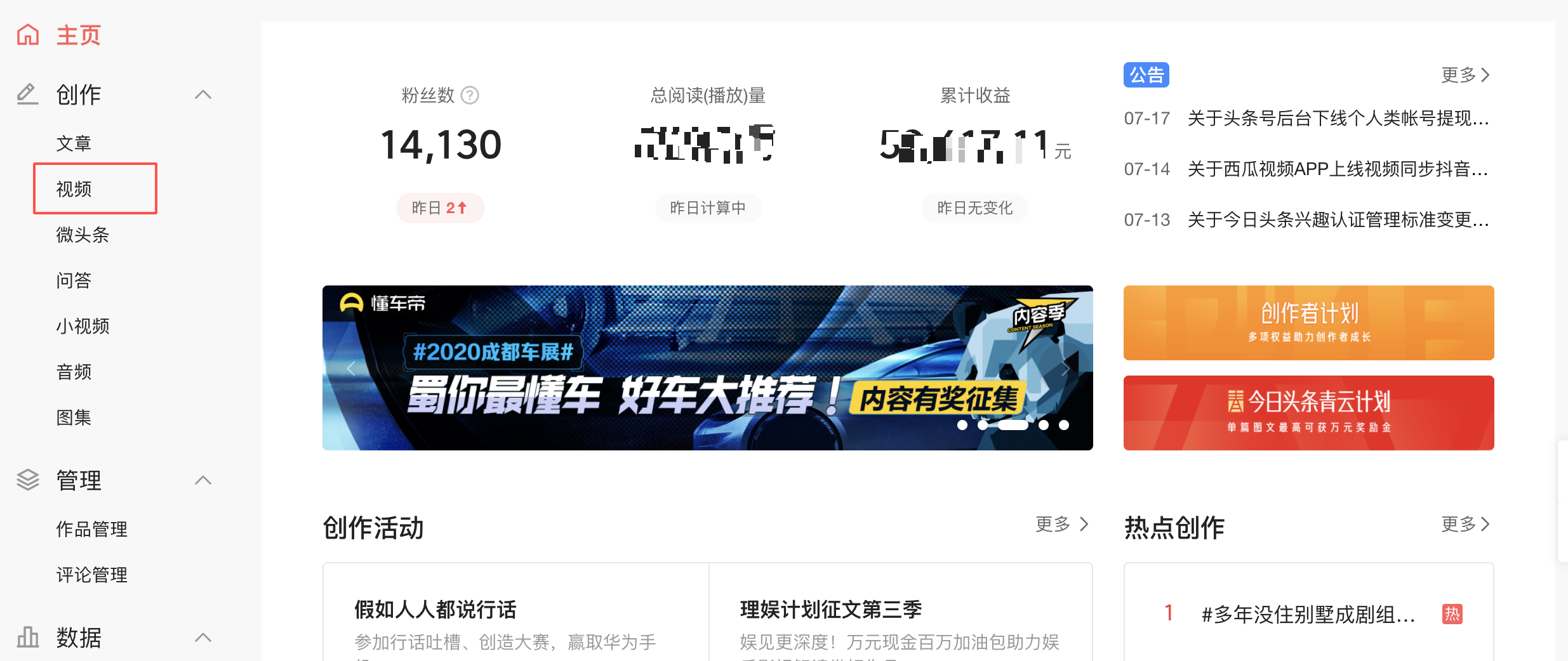Advance banner with the right arrow
This screenshot has width=1568, height=661.
click(x=1066, y=368)
